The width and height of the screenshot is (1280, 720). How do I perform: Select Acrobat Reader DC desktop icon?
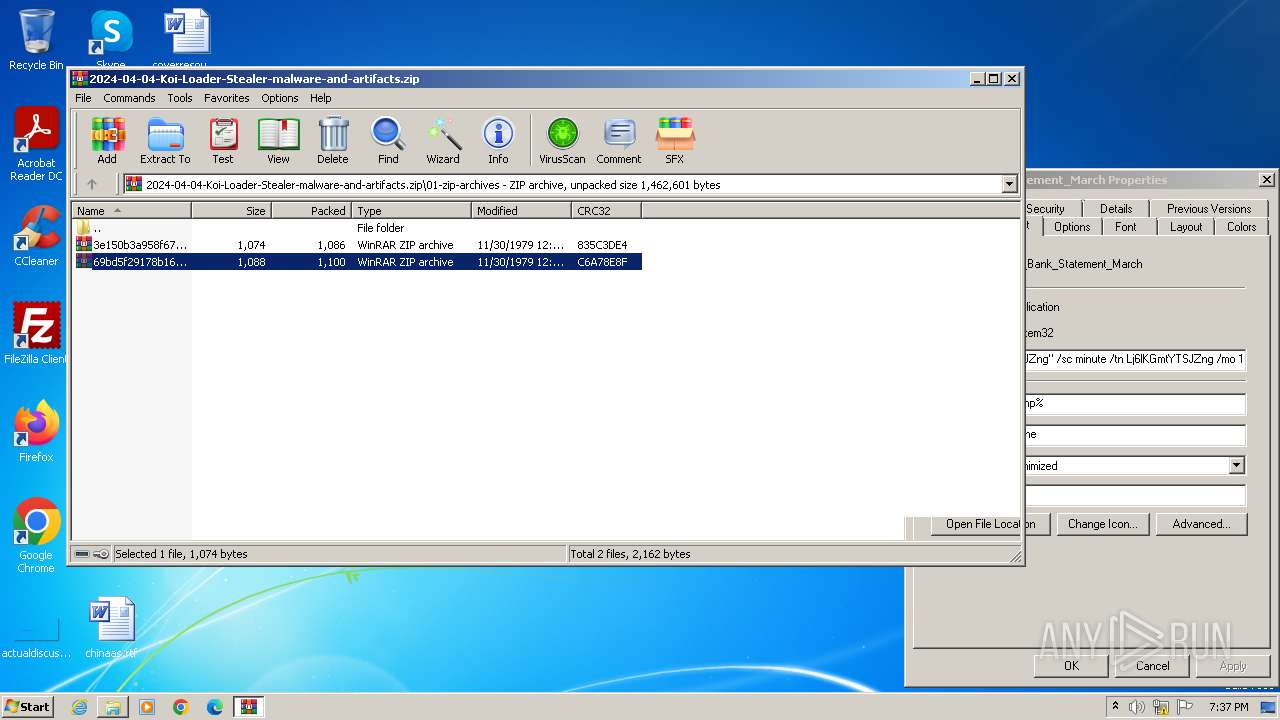click(36, 145)
